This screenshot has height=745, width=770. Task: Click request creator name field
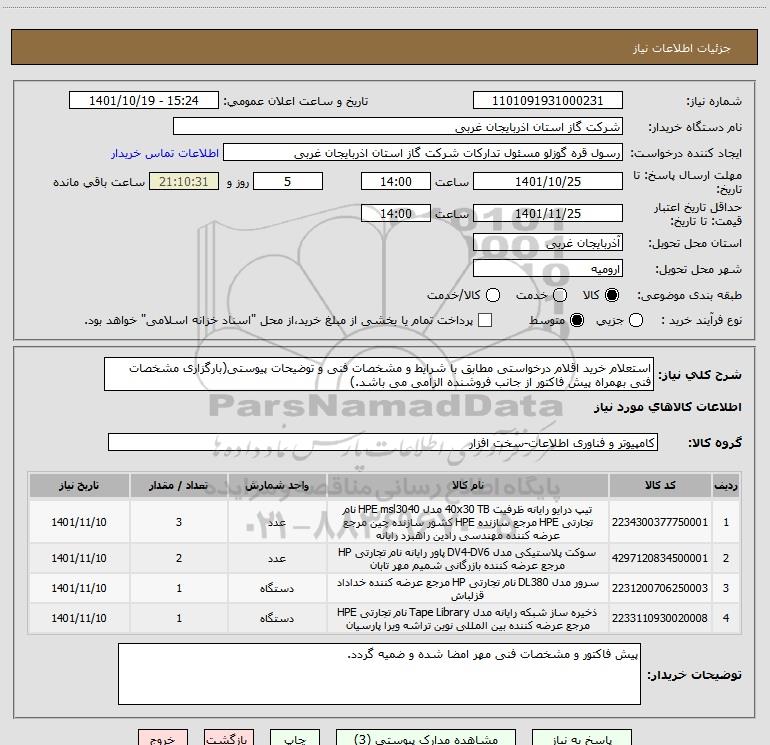(x=423, y=152)
